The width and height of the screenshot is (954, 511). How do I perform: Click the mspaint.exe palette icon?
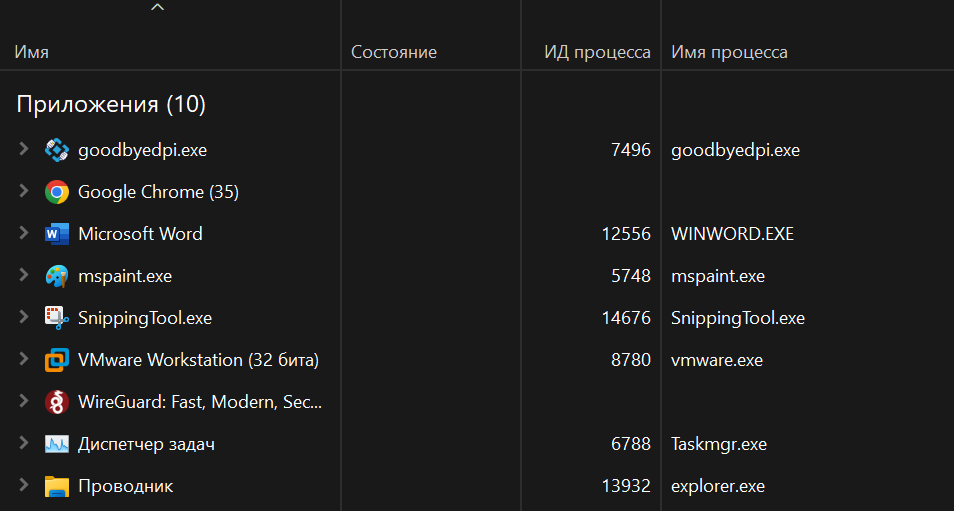(57, 276)
